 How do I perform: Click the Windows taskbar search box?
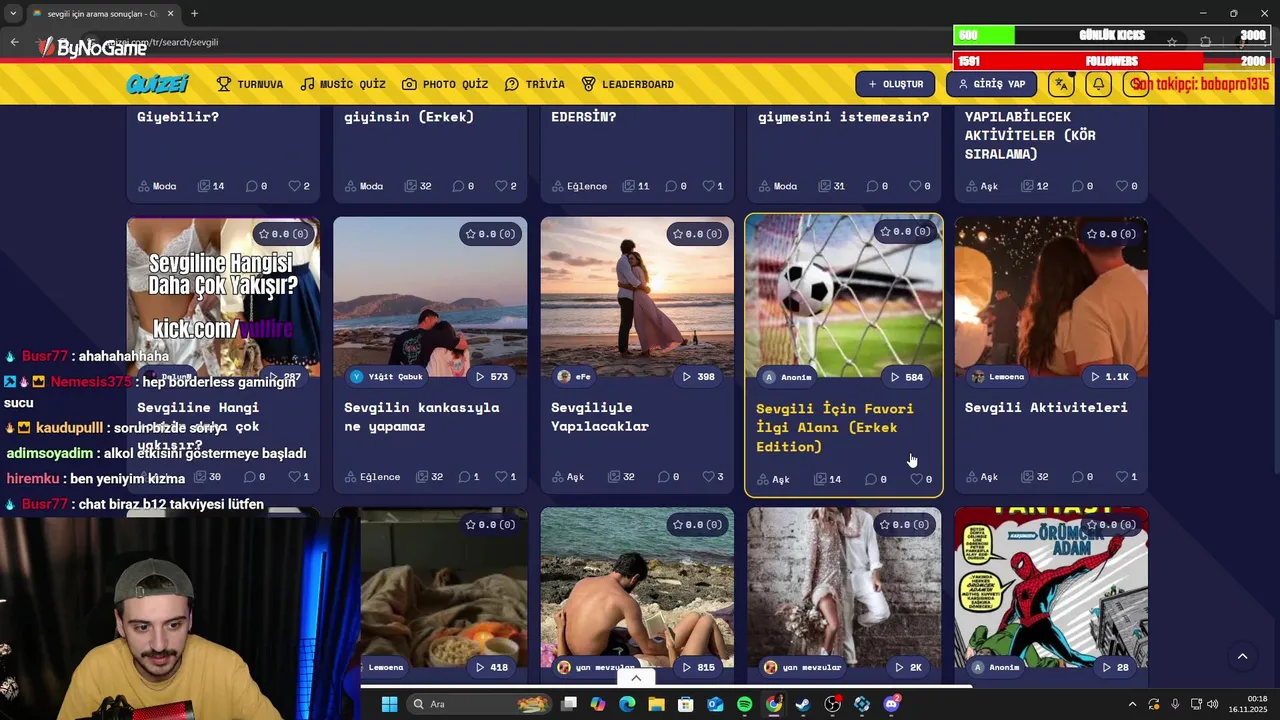click(480, 704)
